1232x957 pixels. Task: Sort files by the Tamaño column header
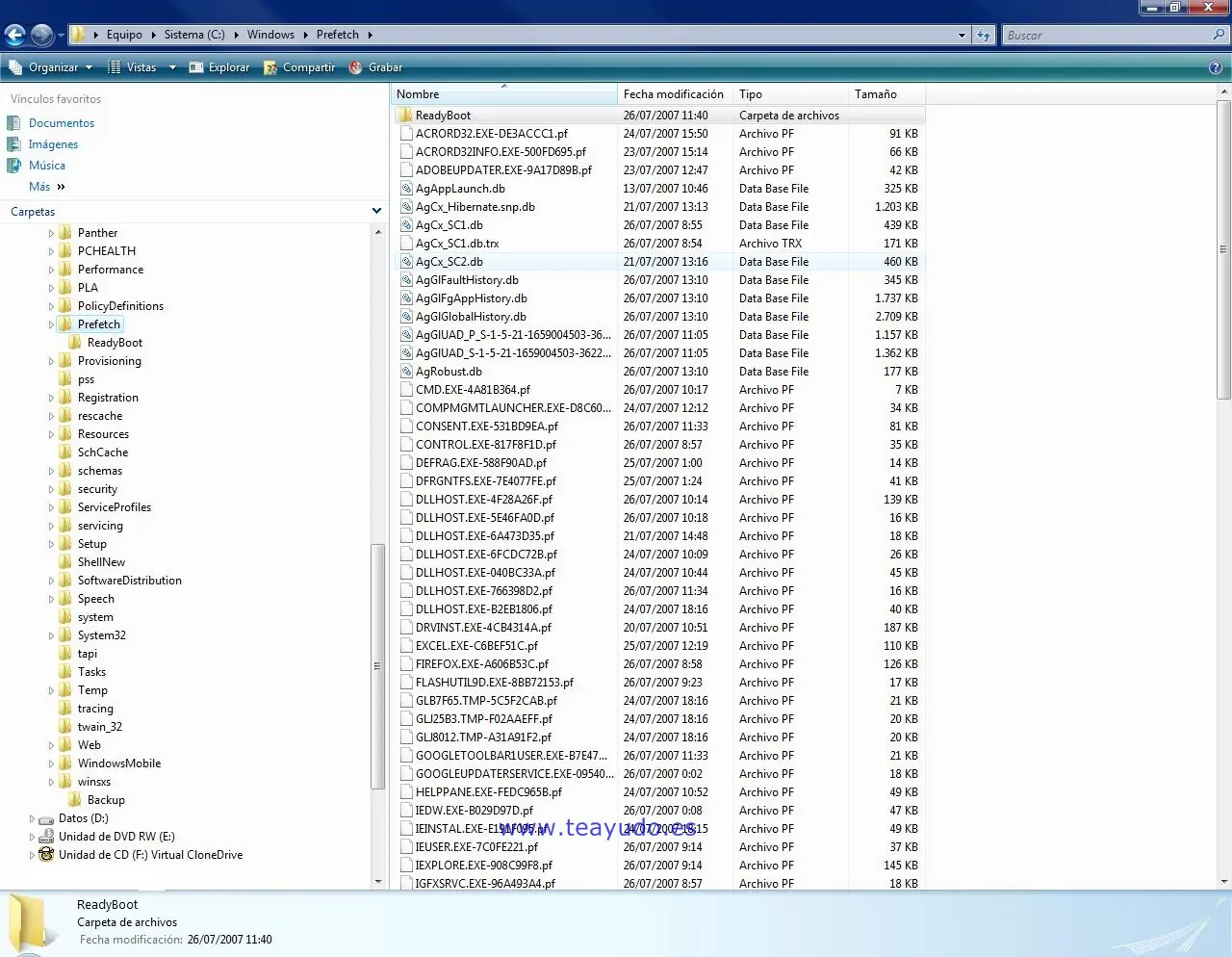[x=876, y=93]
